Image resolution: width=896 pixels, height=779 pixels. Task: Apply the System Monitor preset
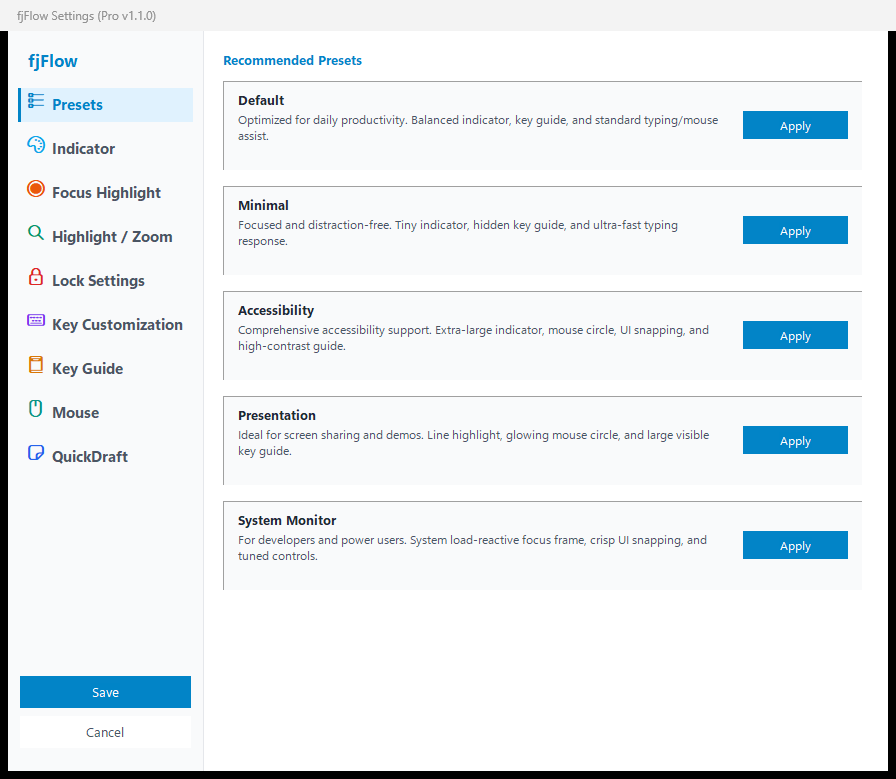tap(795, 545)
